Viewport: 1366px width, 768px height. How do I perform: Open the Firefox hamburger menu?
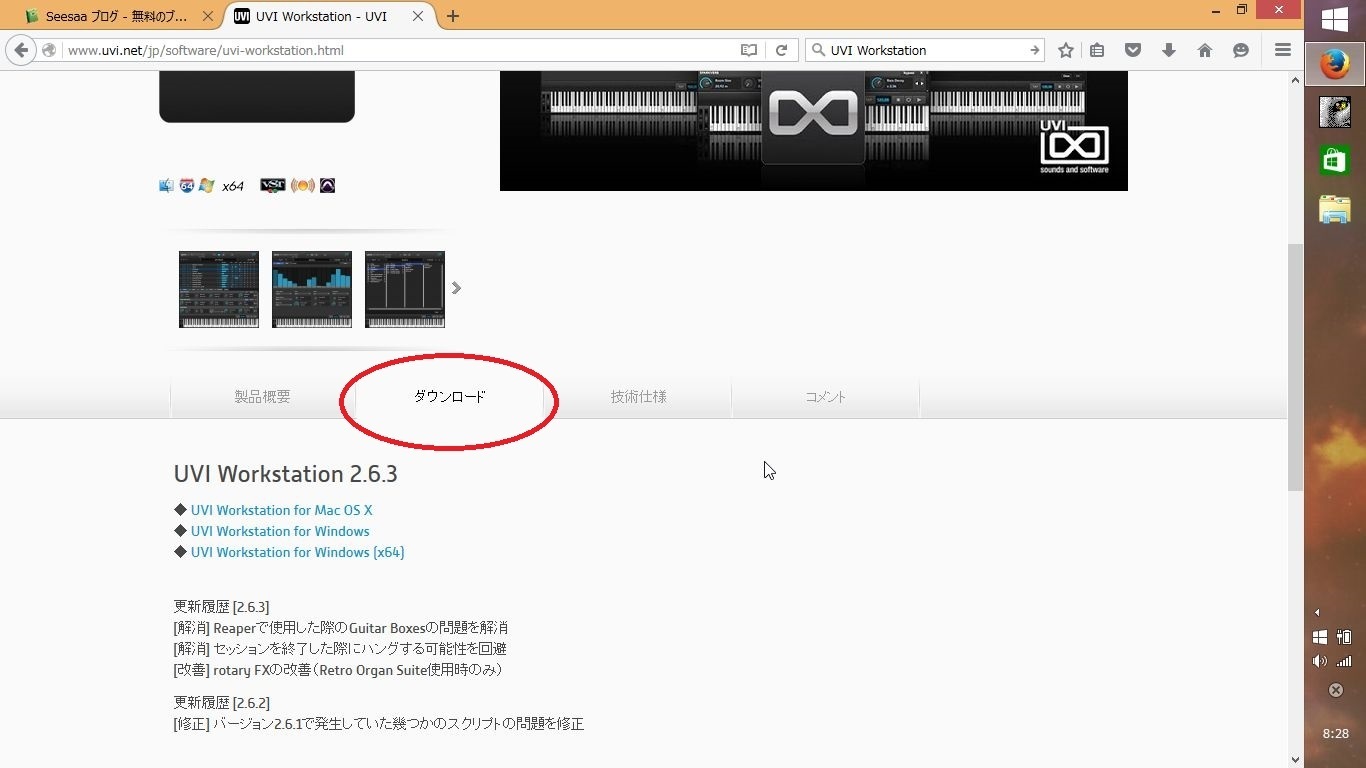click(x=1283, y=50)
